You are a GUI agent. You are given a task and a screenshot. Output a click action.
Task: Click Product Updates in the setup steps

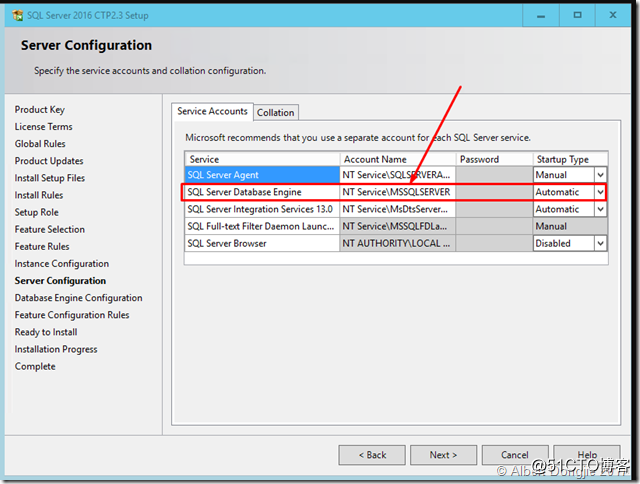tap(49, 161)
